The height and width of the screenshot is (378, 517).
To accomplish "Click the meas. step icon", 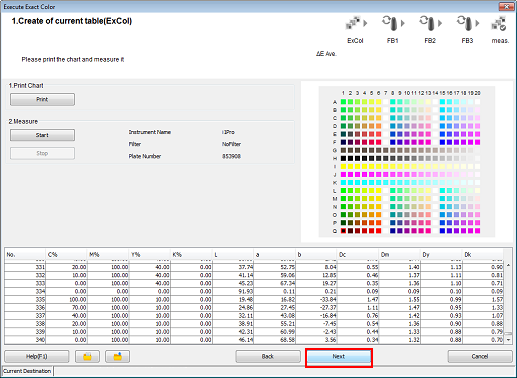I will 499,23.
